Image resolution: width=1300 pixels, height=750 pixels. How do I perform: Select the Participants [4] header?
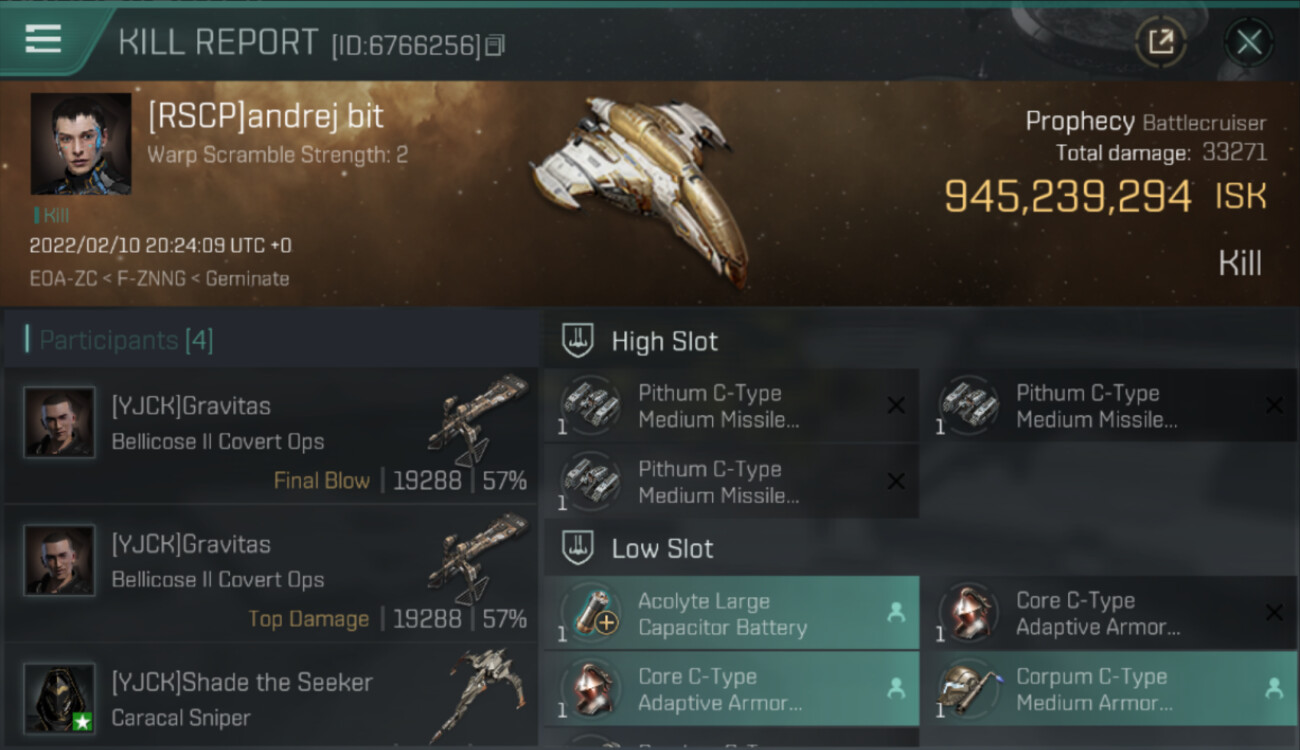tap(126, 340)
